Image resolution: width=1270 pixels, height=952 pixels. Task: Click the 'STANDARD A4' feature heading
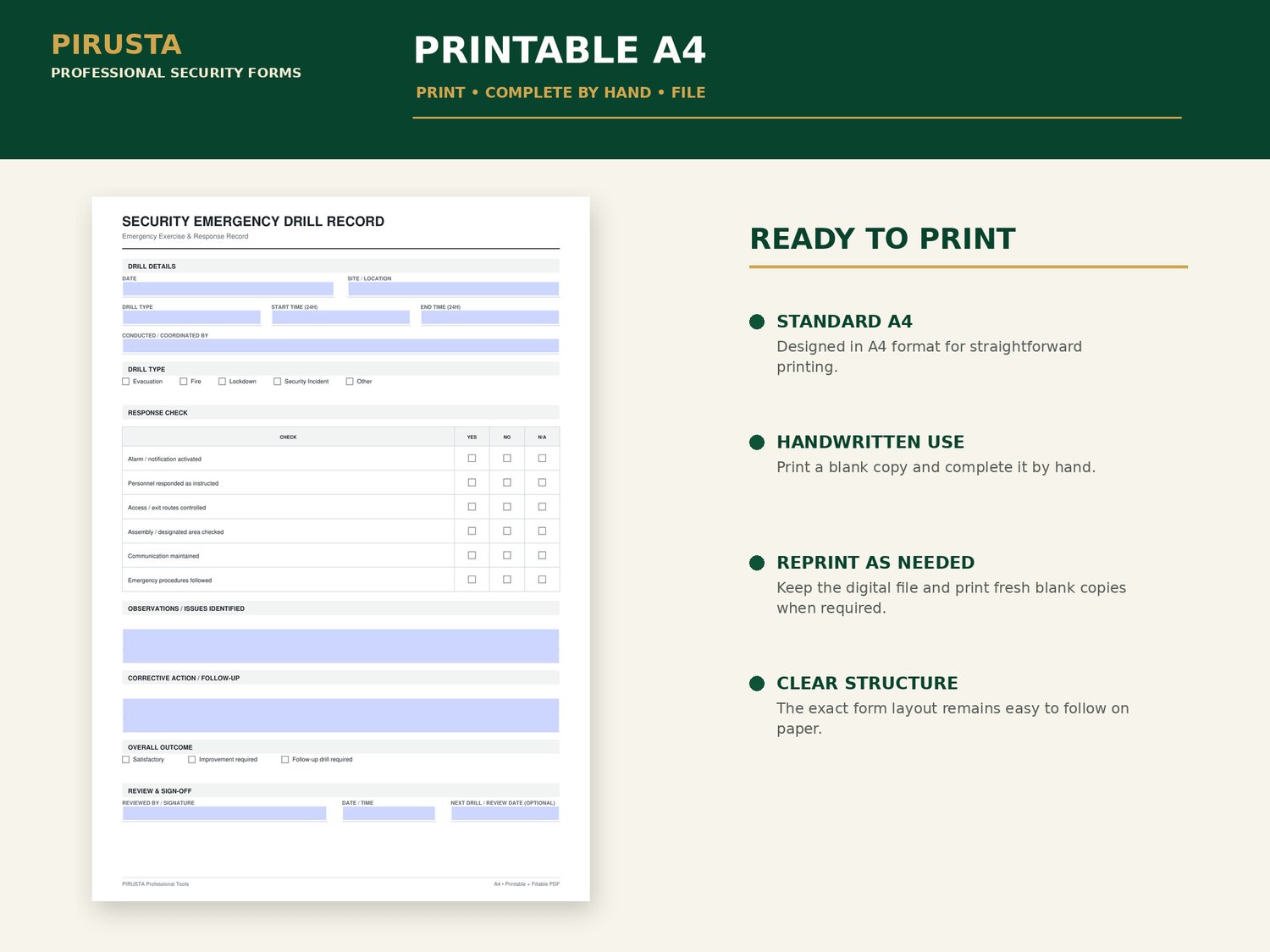844,322
